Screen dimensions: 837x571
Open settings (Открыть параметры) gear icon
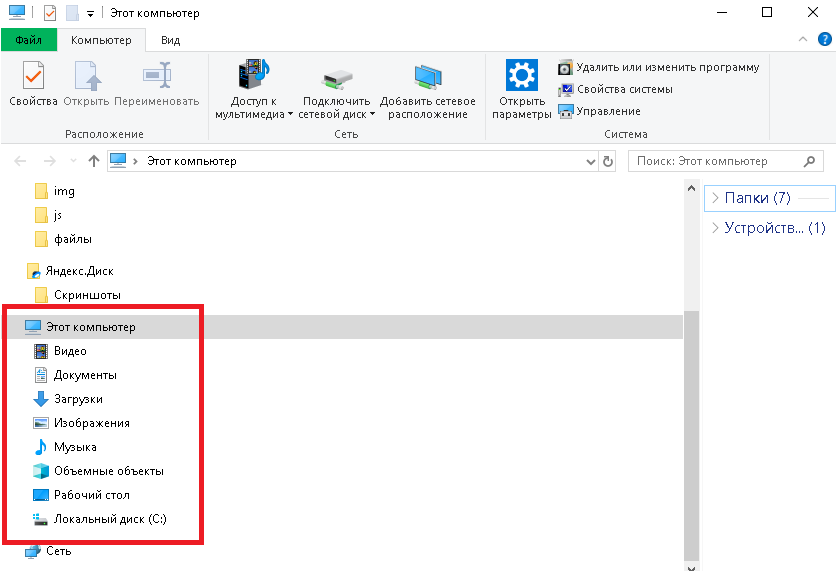pyautogui.click(x=522, y=75)
